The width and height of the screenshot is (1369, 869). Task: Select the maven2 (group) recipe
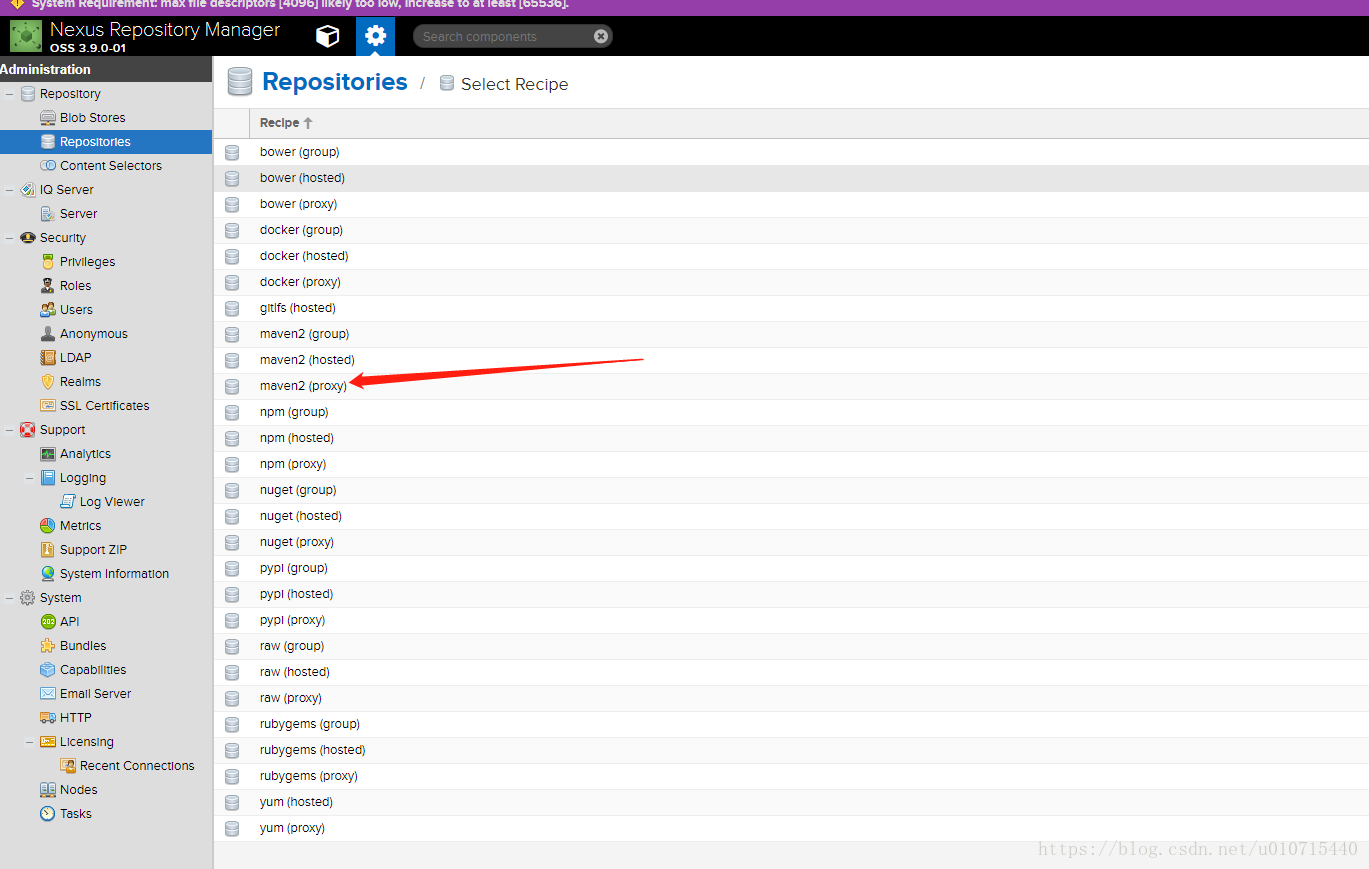click(791, 334)
